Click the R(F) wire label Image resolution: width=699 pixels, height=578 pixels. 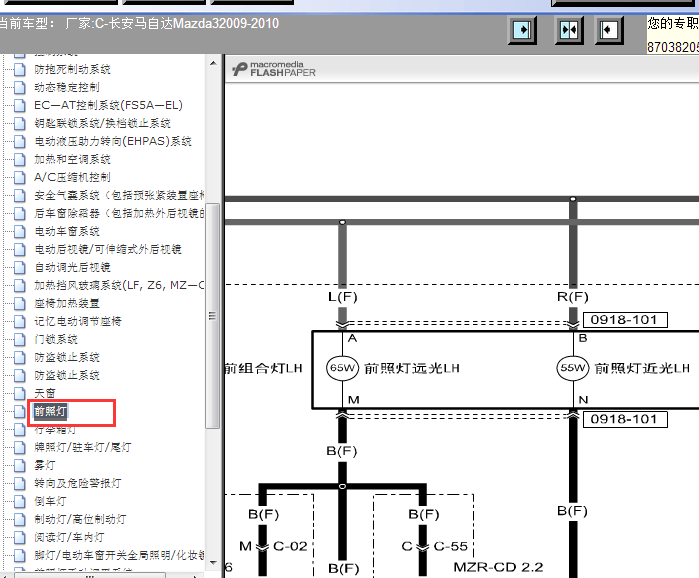(573, 297)
